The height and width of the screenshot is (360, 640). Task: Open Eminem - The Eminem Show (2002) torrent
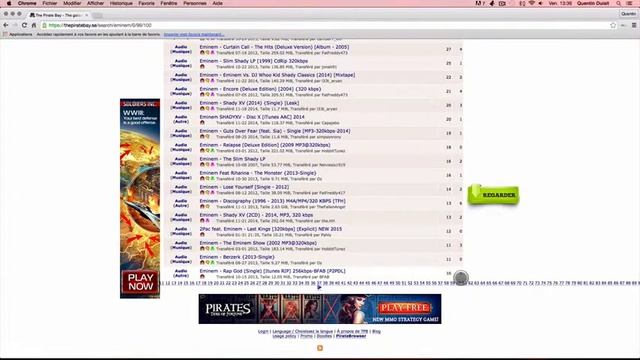tap(258, 243)
